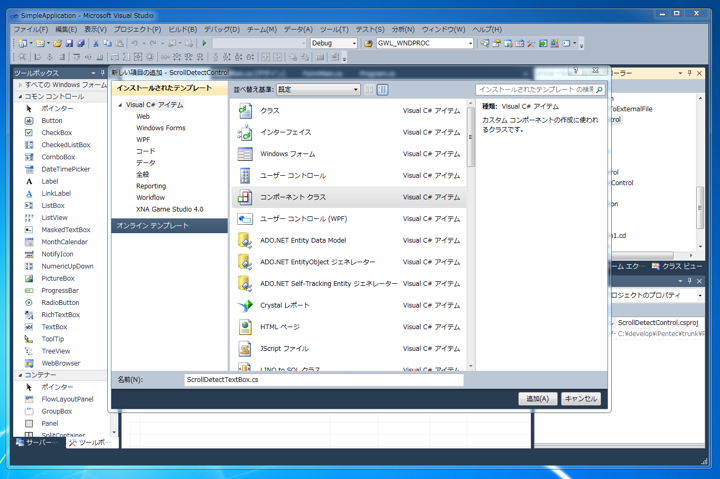Click the template list vertical scrollbar

point(471,137)
